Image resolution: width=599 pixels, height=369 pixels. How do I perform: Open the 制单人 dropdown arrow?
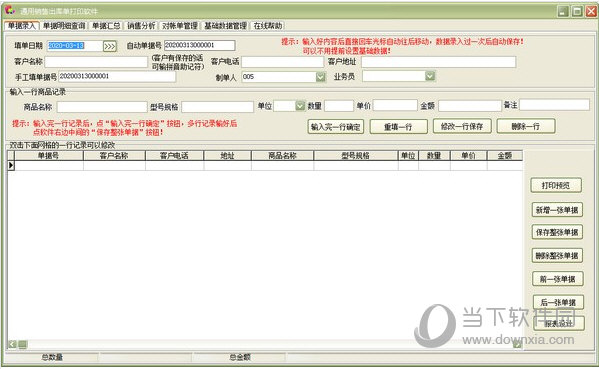point(321,77)
